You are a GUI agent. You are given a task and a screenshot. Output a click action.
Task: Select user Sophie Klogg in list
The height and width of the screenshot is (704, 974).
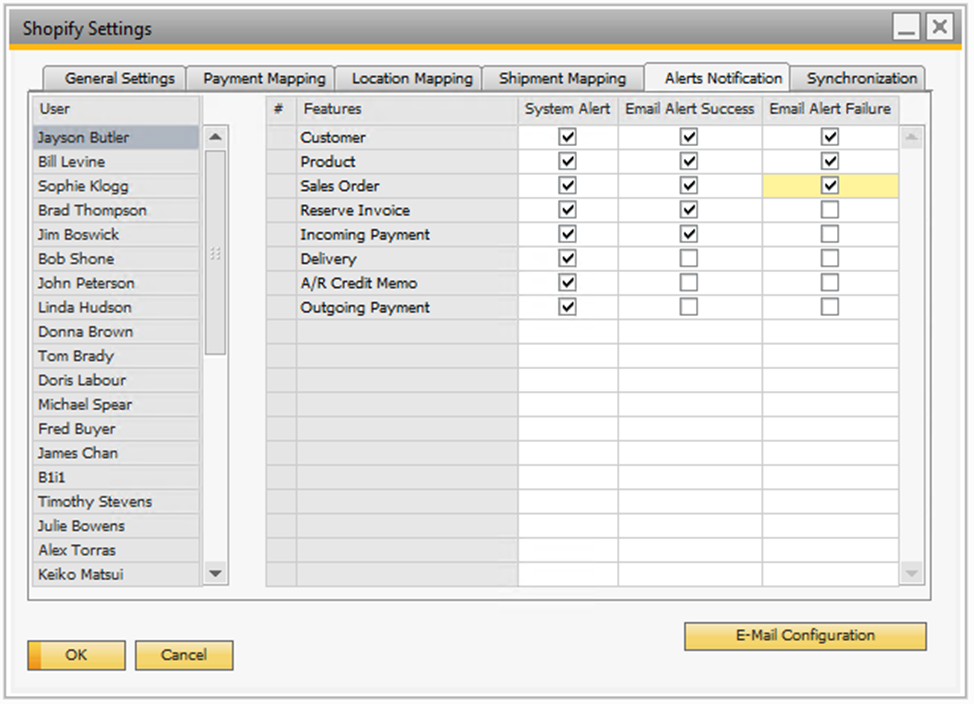[83, 186]
